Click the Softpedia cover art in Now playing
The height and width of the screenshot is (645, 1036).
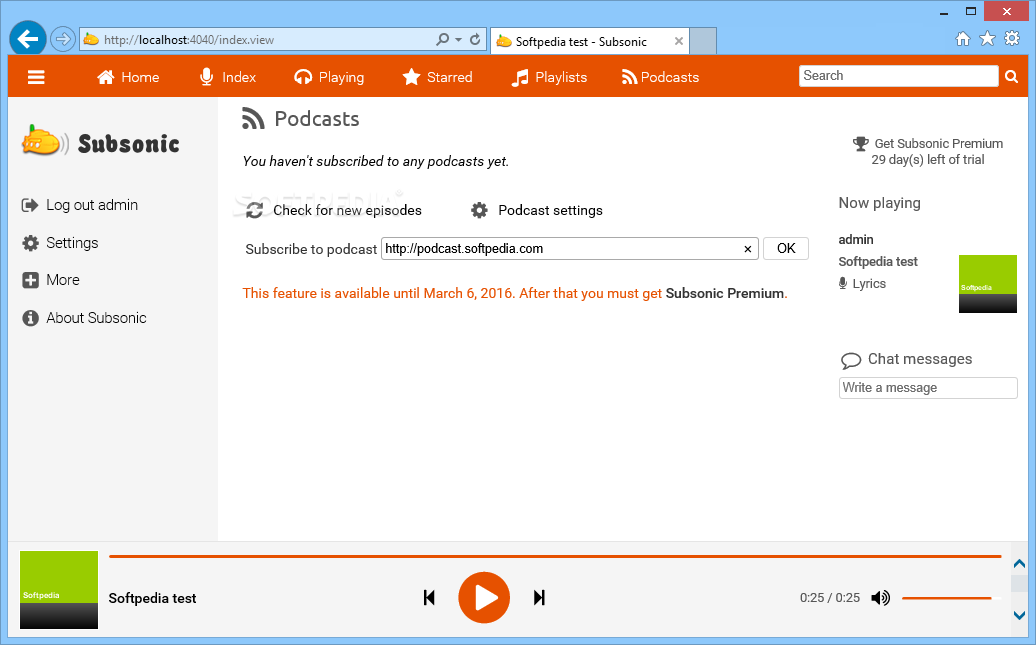[987, 284]
